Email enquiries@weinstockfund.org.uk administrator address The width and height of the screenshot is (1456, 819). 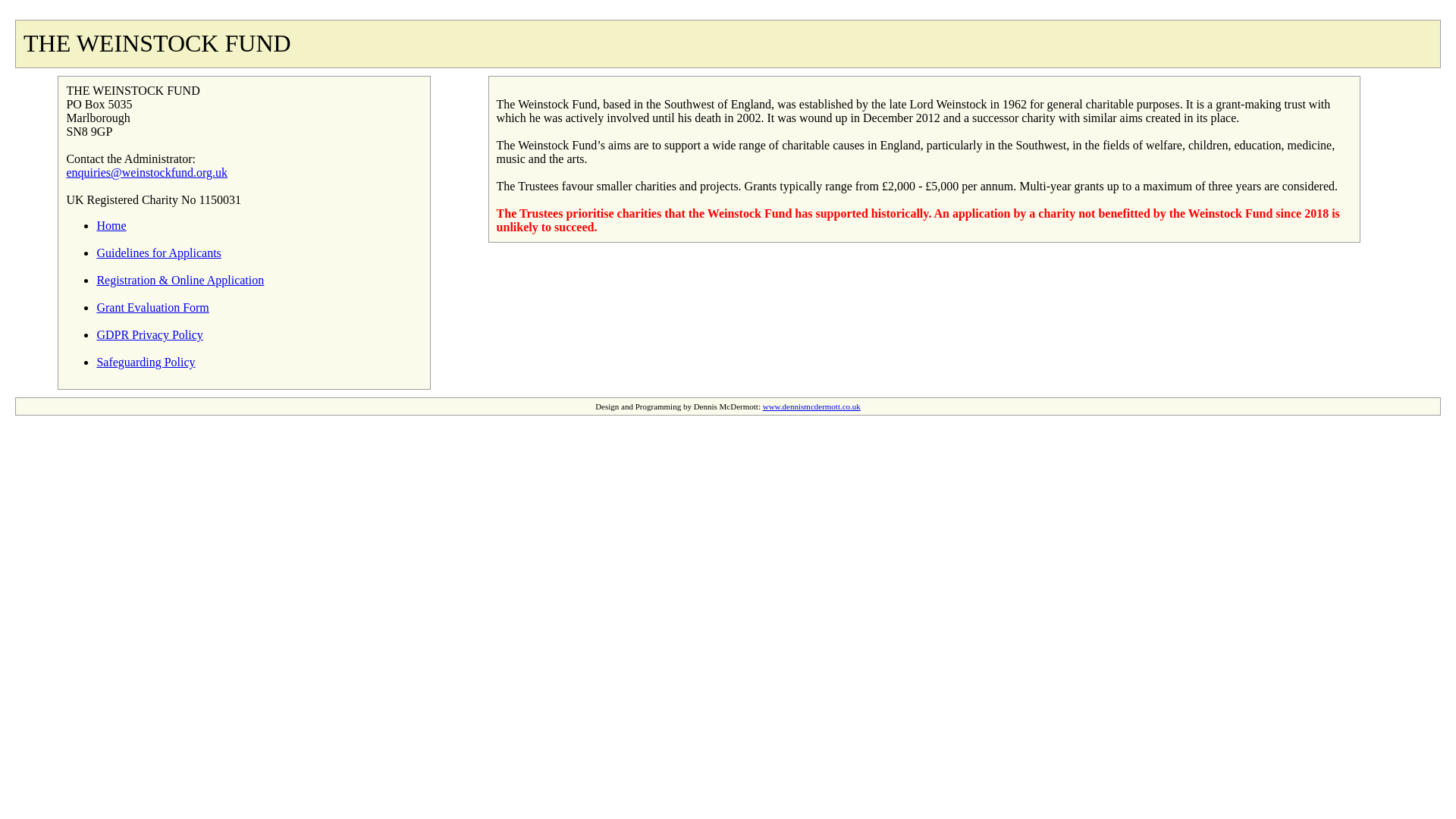click(x=146, y=173)
